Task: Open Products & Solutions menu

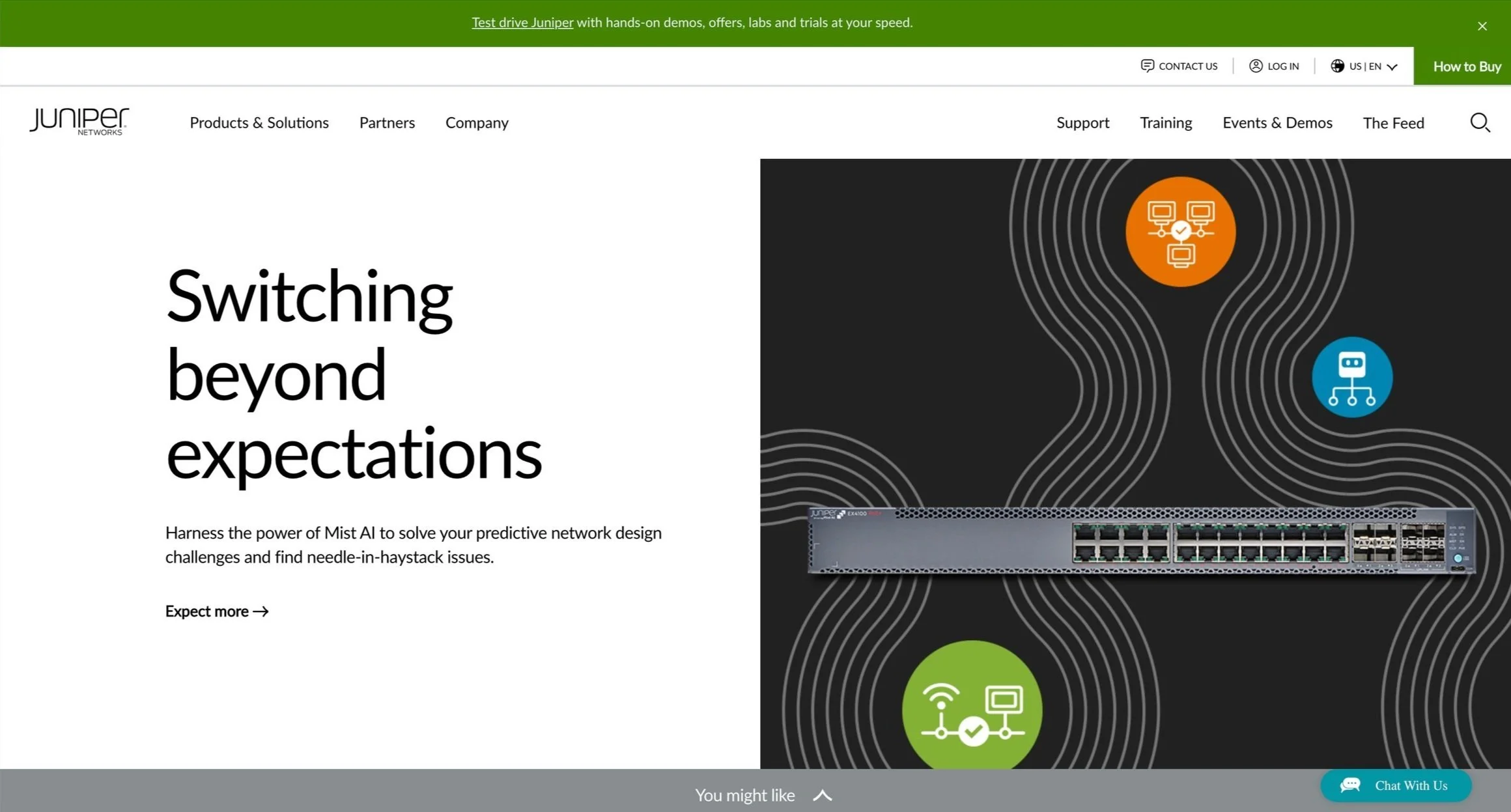Action: [x=259, y=122]
